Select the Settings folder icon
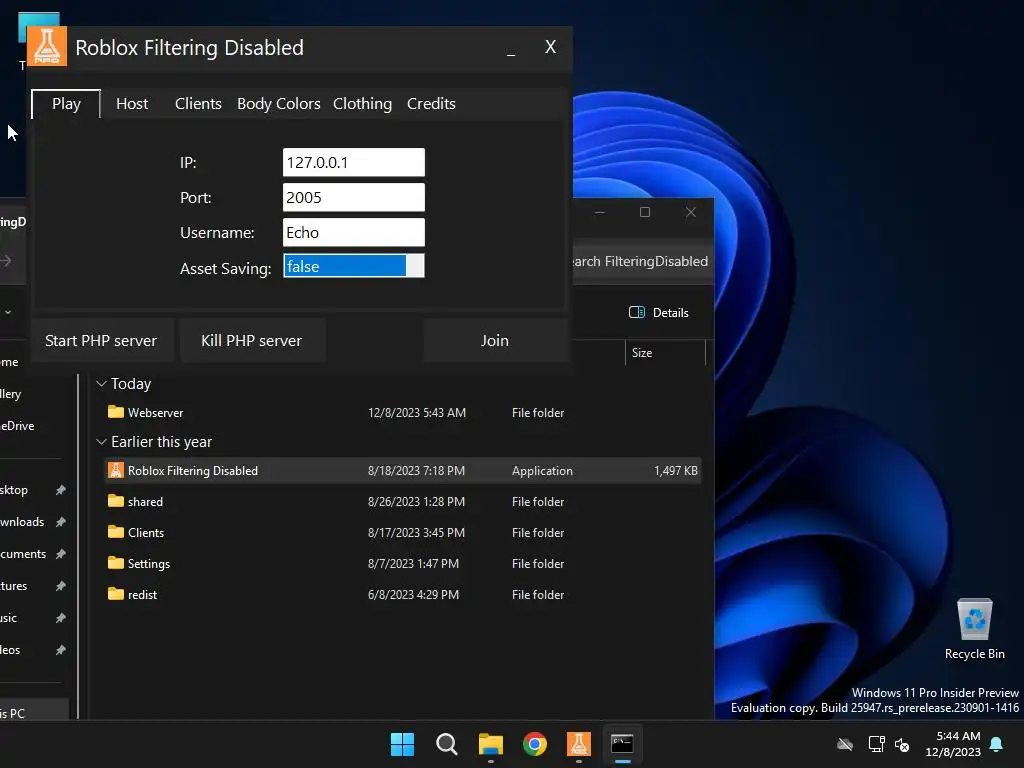The height and width of the screenshot is (768, 1024). point(116,563)
